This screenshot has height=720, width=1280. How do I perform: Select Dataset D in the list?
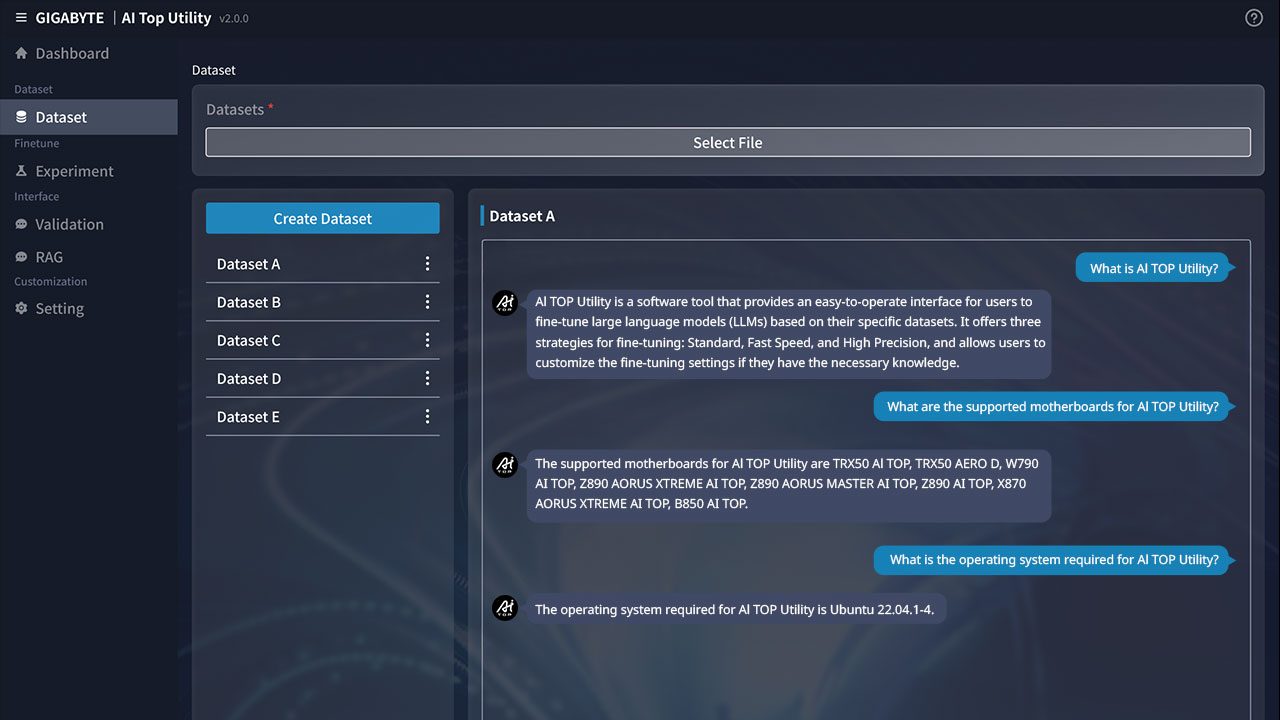pyautogui.click(x=322, y=378)
